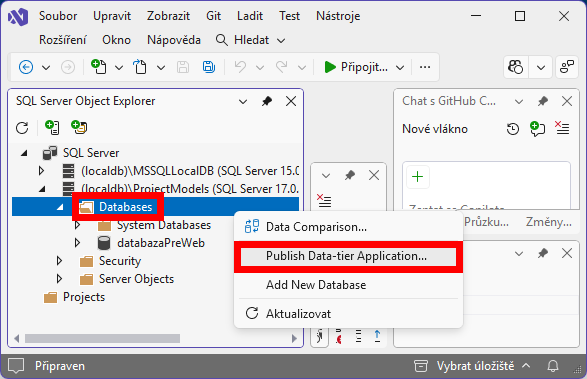Click clear-list icon in Copilot chat header
Viewport: 587px width, 379px height.
point(562,128)
